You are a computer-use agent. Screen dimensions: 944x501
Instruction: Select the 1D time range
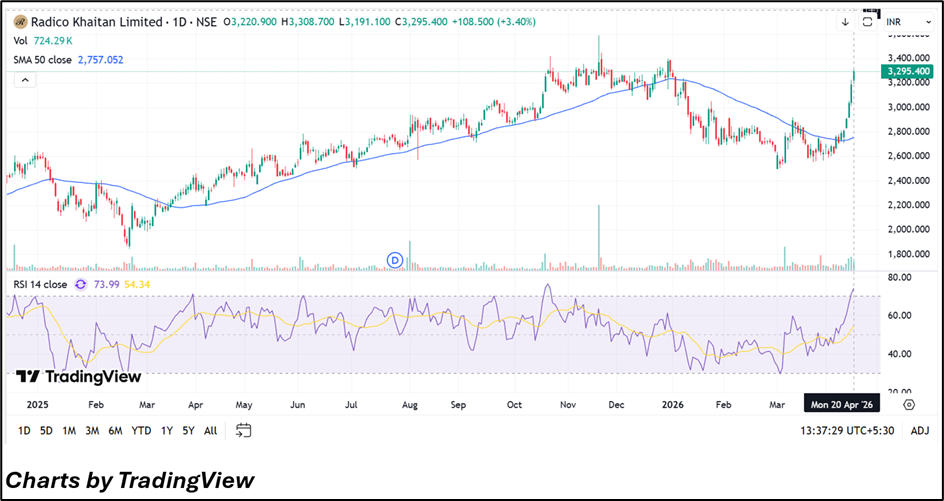tap(23, 431)
